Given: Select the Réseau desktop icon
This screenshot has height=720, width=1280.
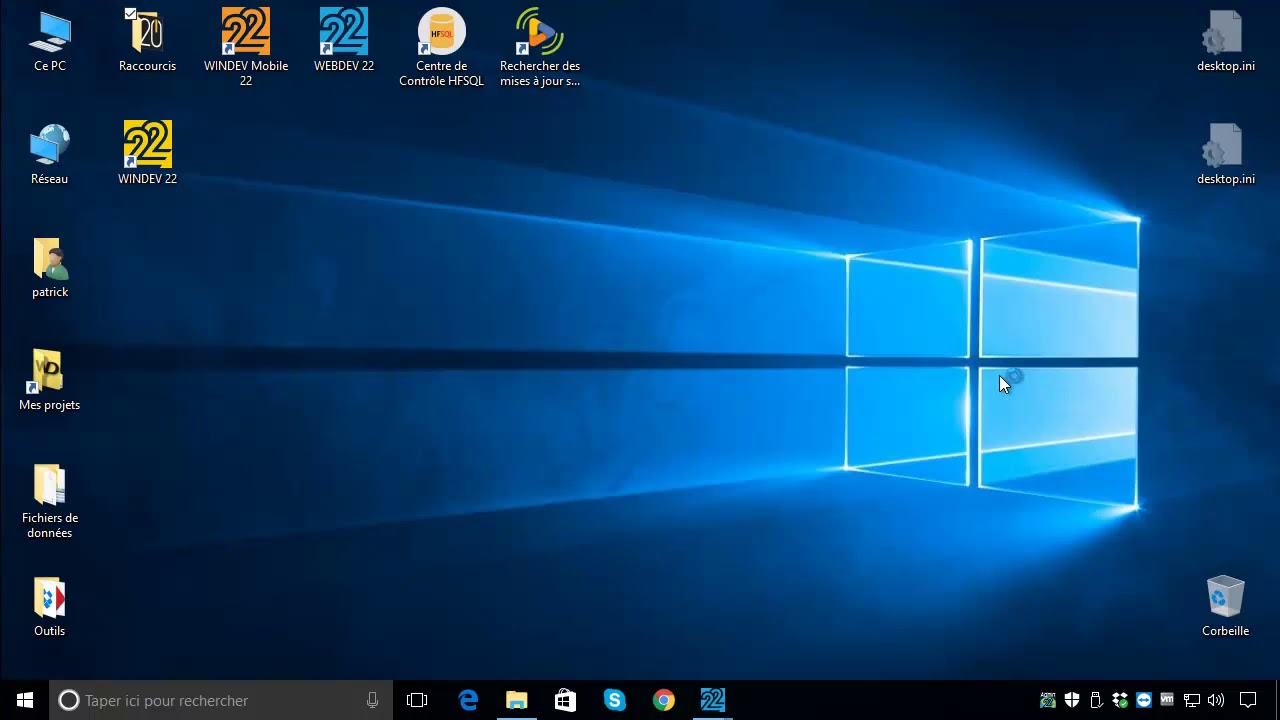Looking at the screenshot, I should coord(50,154).
